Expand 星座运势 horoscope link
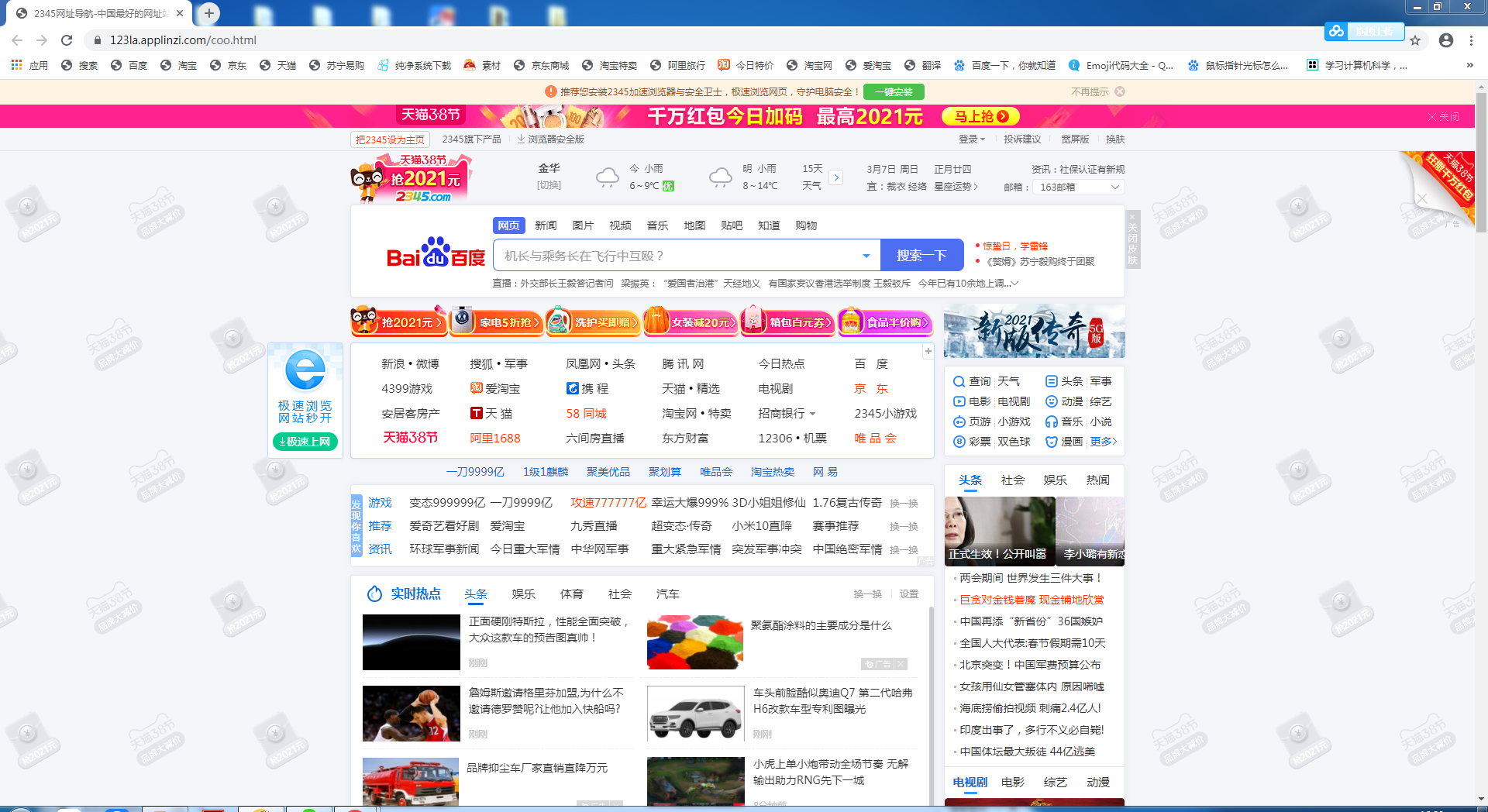Screen dimensions: 1488x812 pyautogui.click(x=956, y=187)
